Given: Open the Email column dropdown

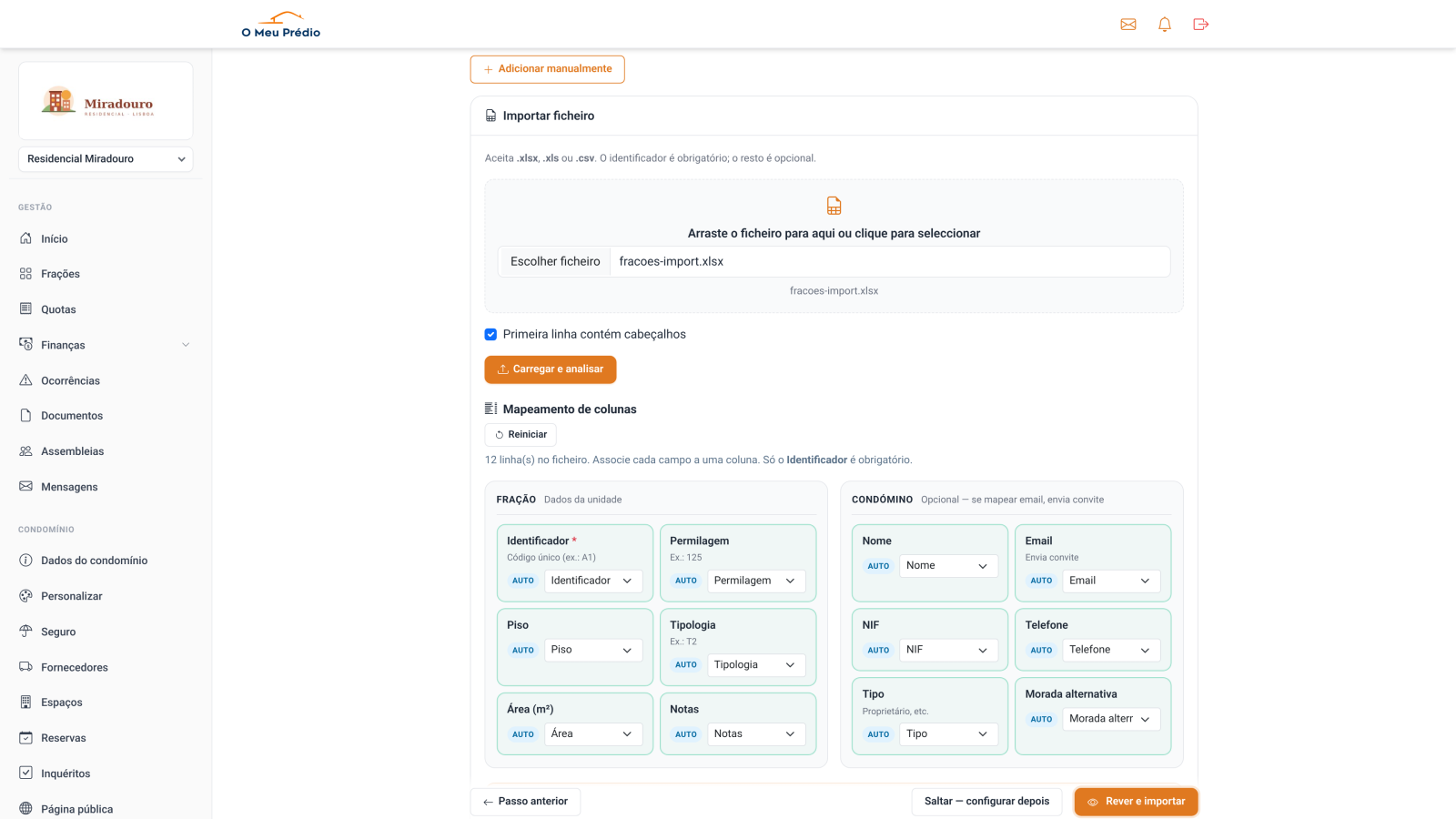Looking at the screenshot, I should click(x=1111, y=581).
